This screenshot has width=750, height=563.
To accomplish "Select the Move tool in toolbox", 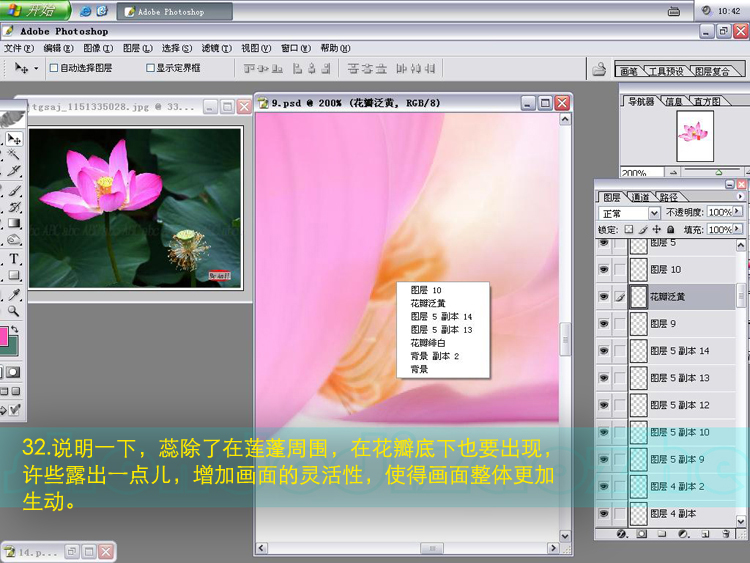I will tap(14, 139).
